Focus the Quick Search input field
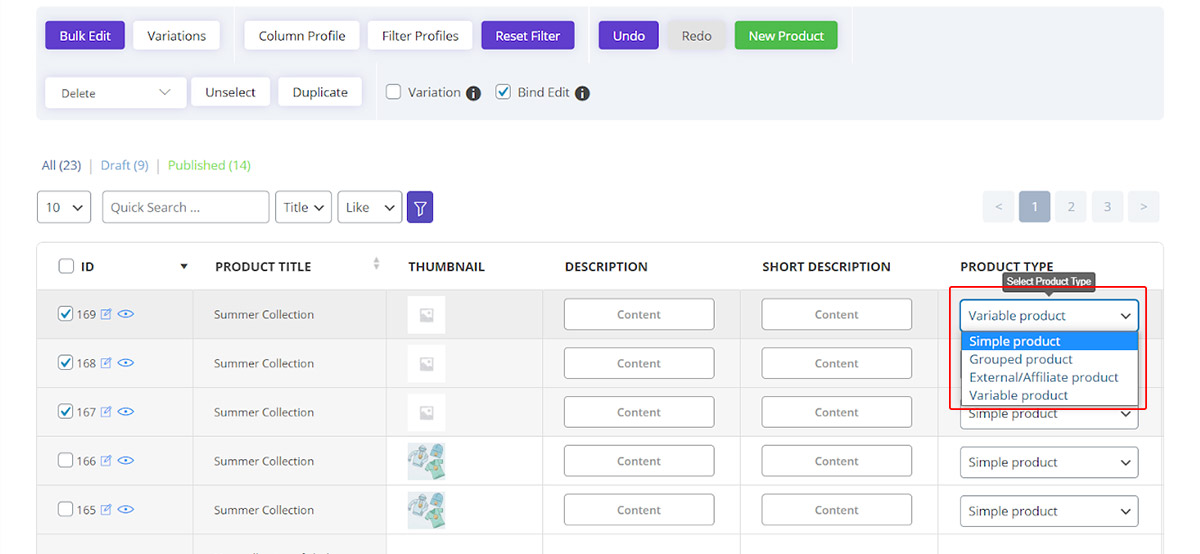Image resolution: width=1200 pixels, height=554 pixels. (x=186, y=207)
